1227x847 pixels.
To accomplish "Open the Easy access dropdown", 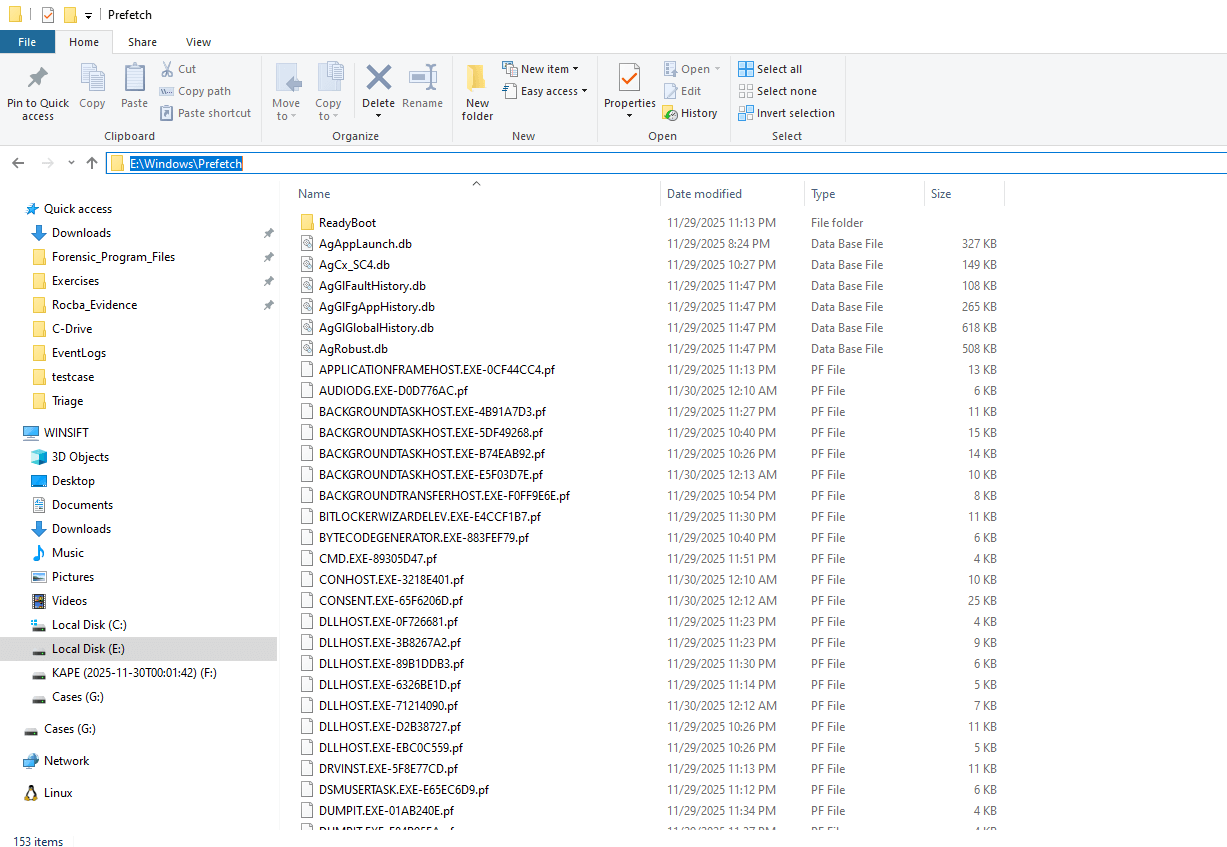I will click(x=545, y=91).
